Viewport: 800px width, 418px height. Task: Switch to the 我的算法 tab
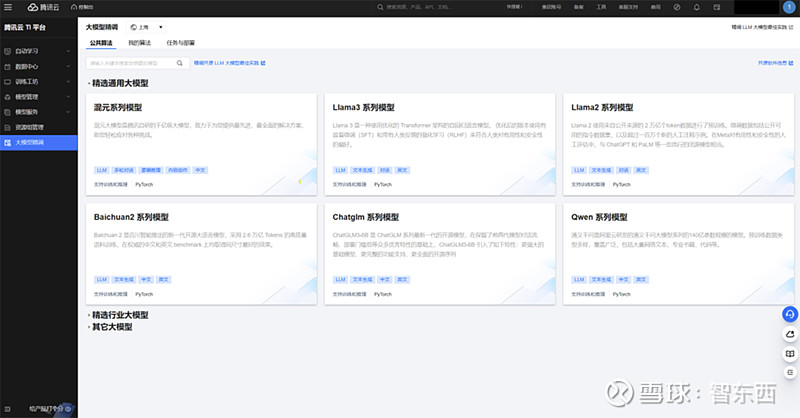pyautogui.click(x=140, y=44)
